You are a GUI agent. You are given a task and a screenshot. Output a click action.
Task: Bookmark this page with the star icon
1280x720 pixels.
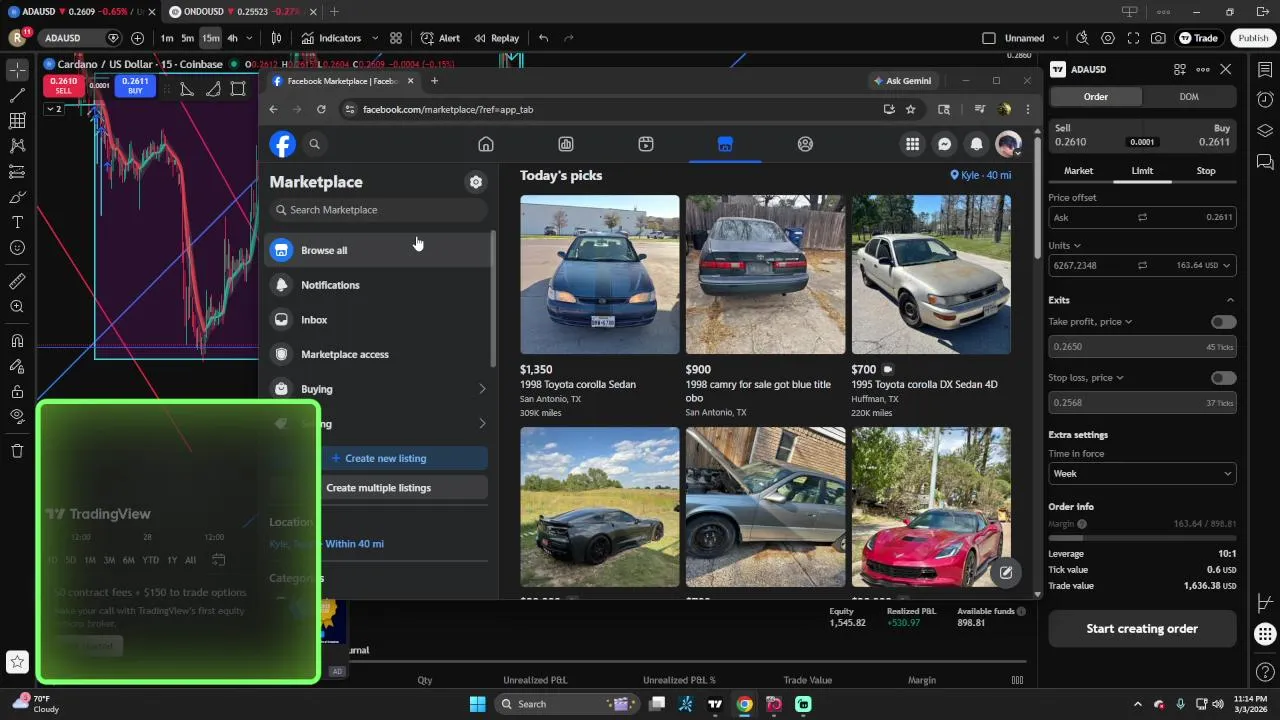pyautogui.click(x=910, y=109)
